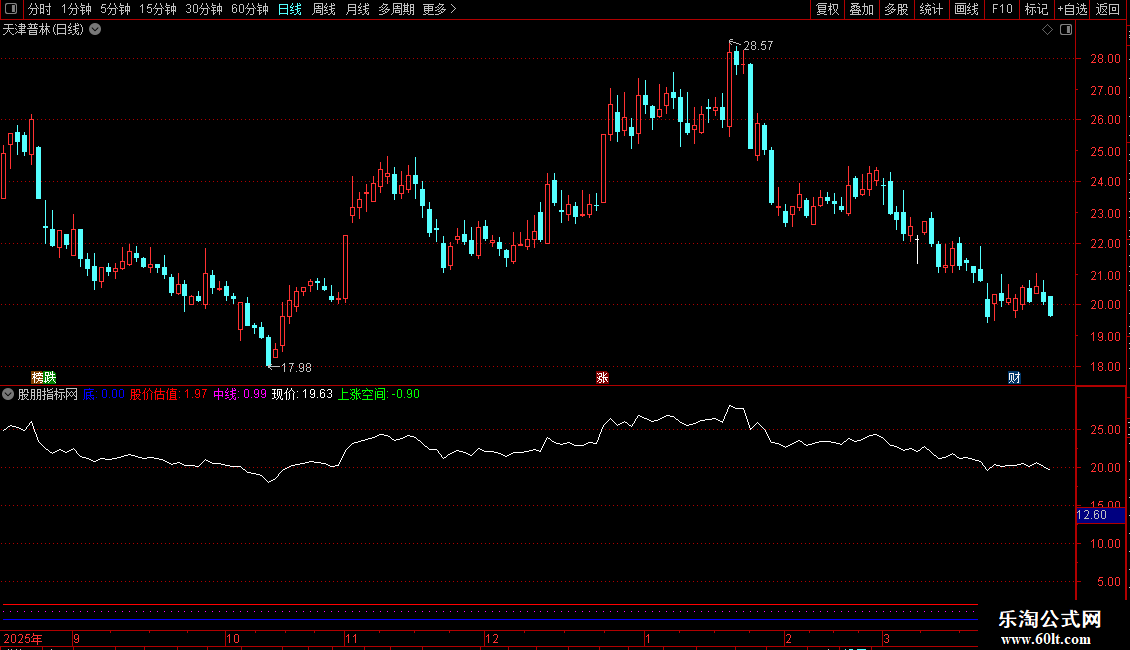Select the 60分钟 period tab
Viewport: 1130px width, 650px height.
250,9
